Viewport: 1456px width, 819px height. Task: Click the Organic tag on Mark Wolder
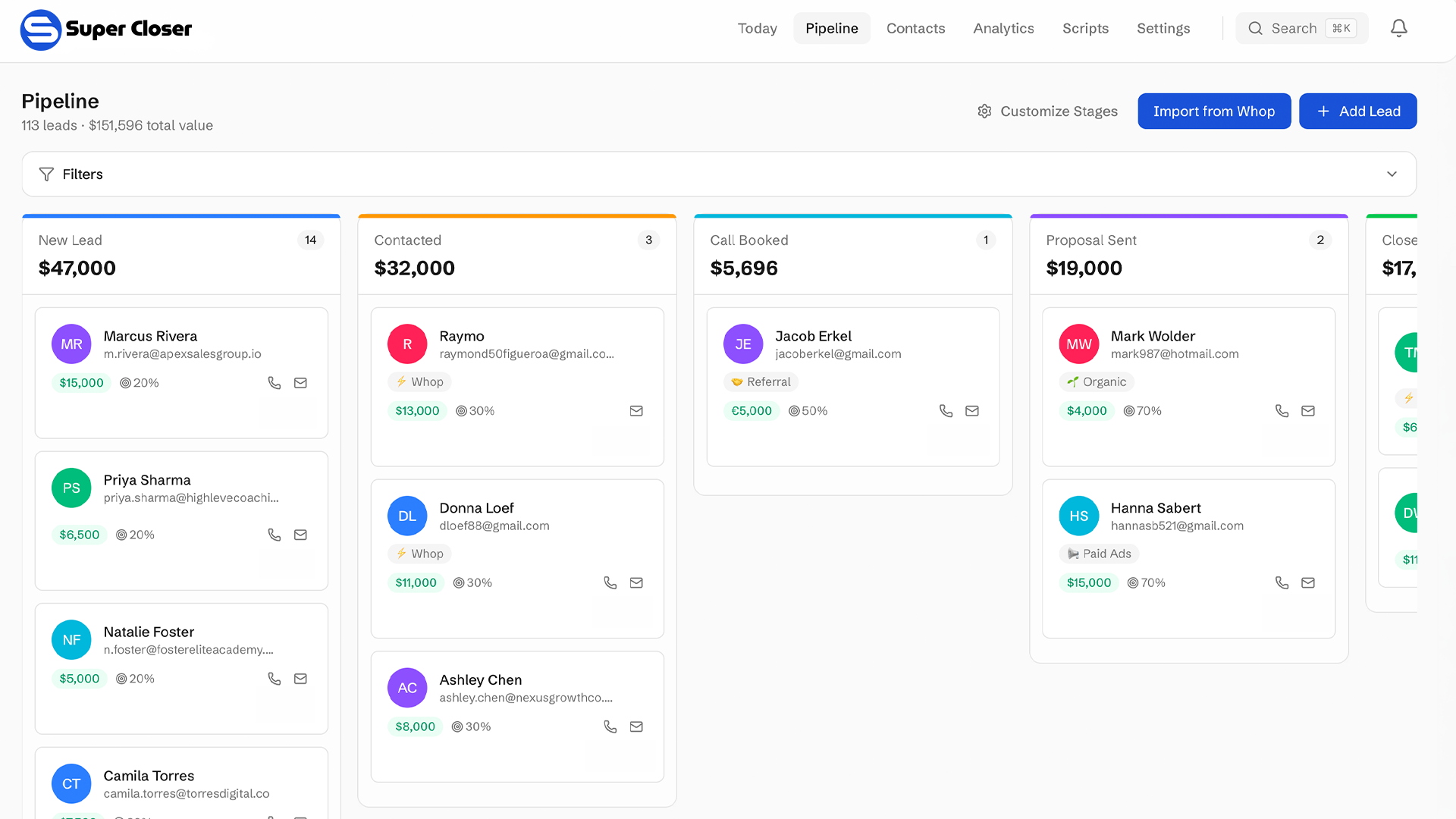click(x=1097, y=382)
